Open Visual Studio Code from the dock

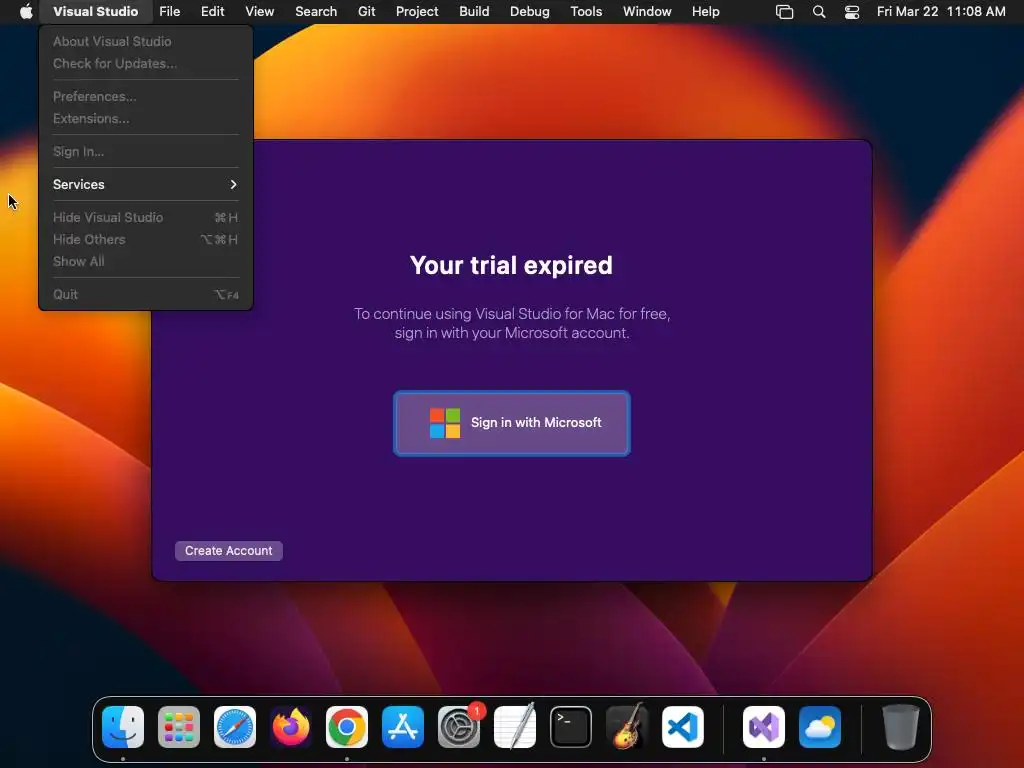click(683, 726)
